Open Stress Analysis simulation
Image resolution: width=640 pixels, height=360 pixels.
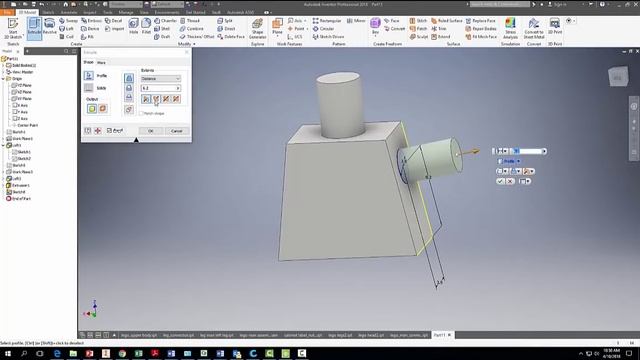(510, 29)
